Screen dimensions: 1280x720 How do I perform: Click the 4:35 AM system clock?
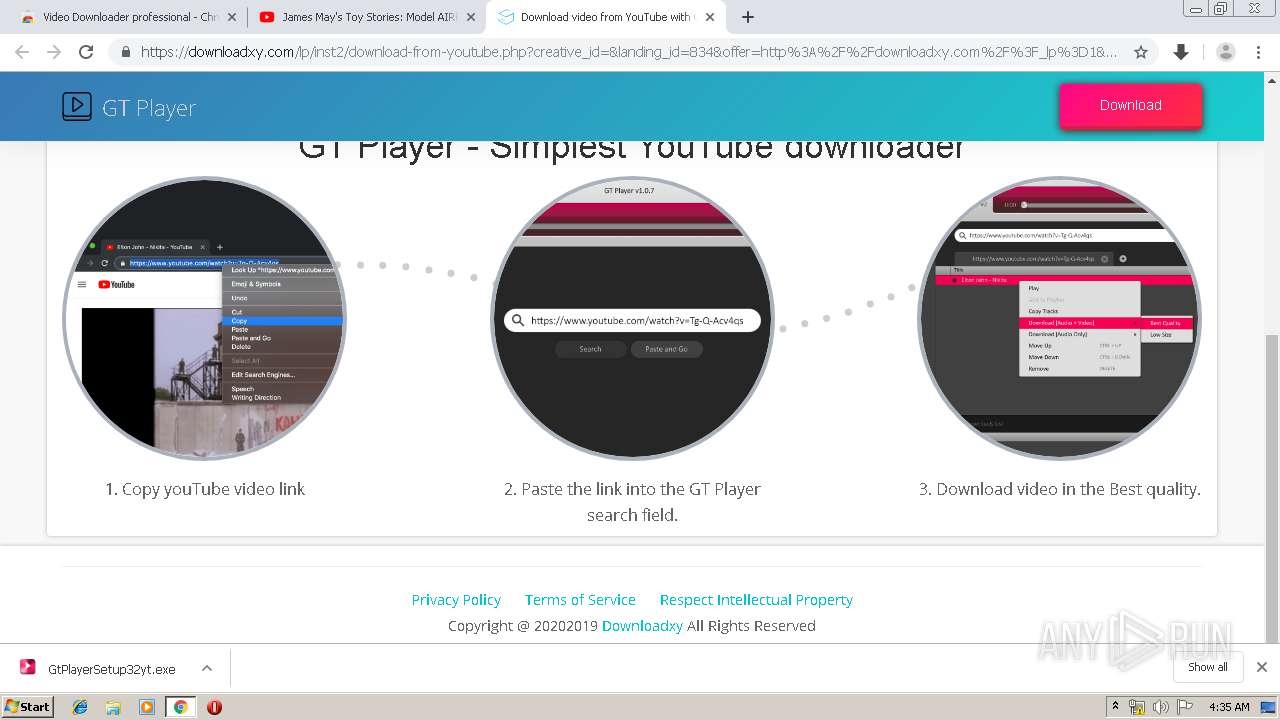tap(1229, 707)
